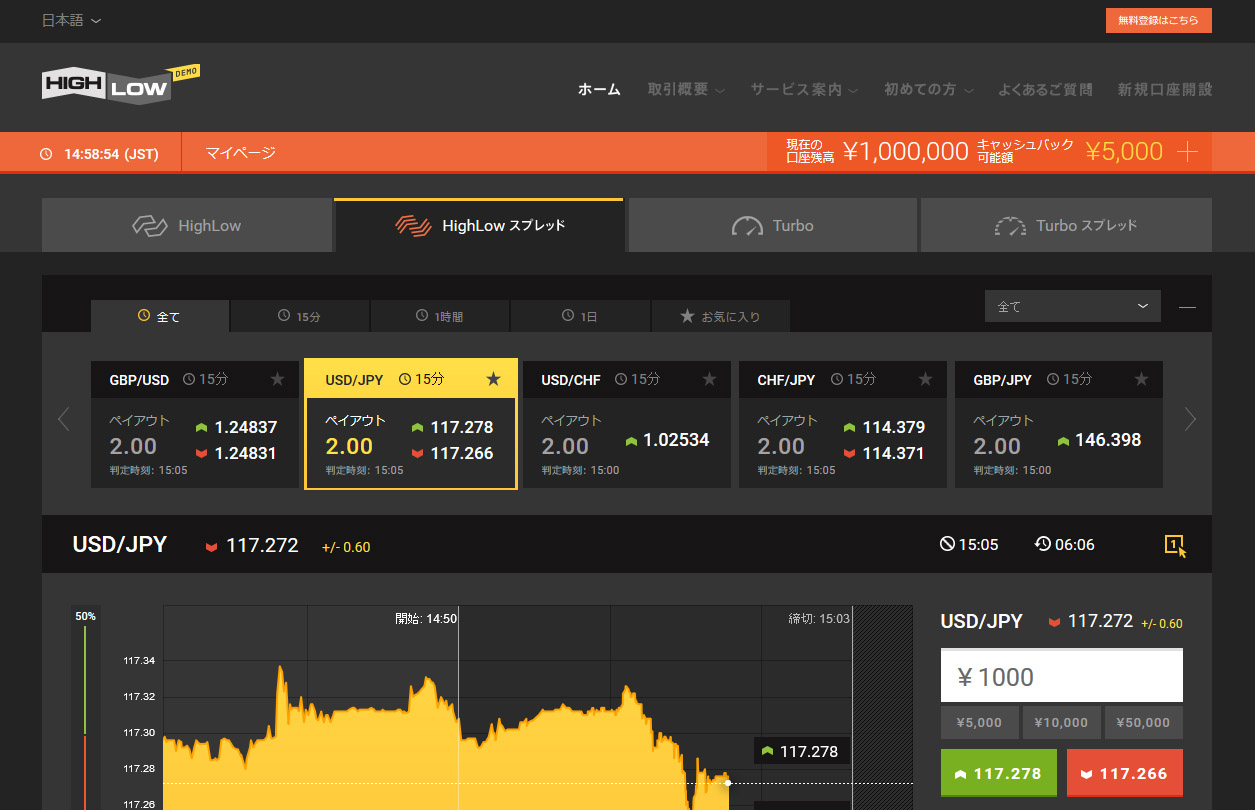Click the 締切: 15:03 chart marker
1255x810 pixels.
coord(819,619)
